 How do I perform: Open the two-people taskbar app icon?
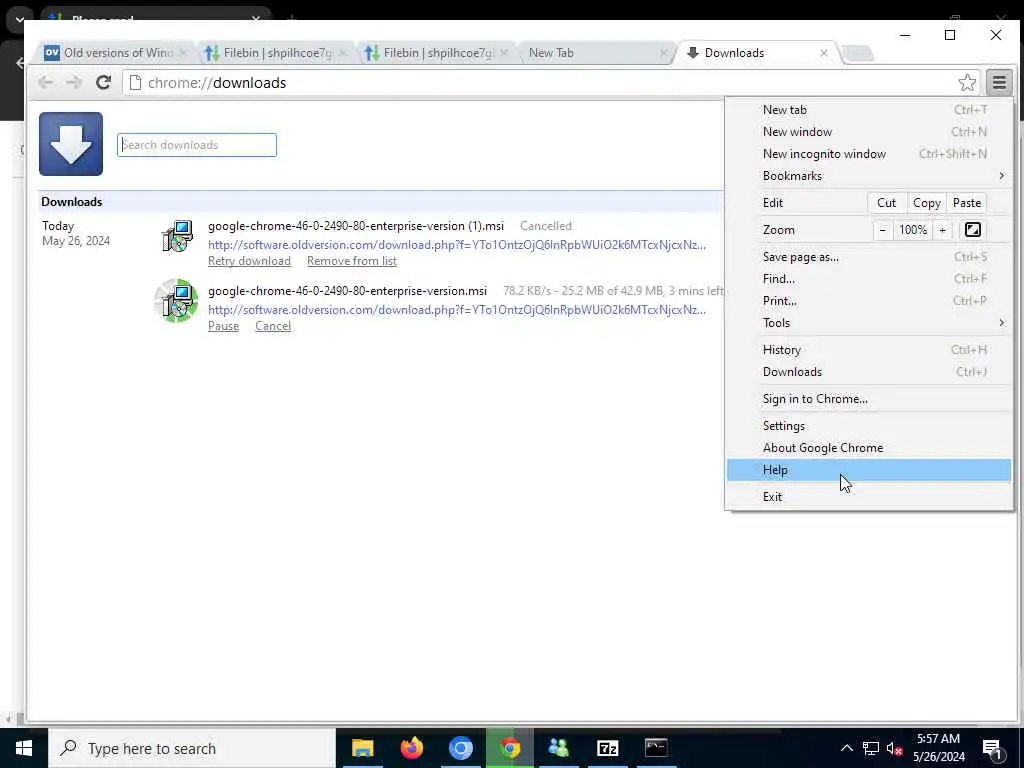(x=558, y=748)
